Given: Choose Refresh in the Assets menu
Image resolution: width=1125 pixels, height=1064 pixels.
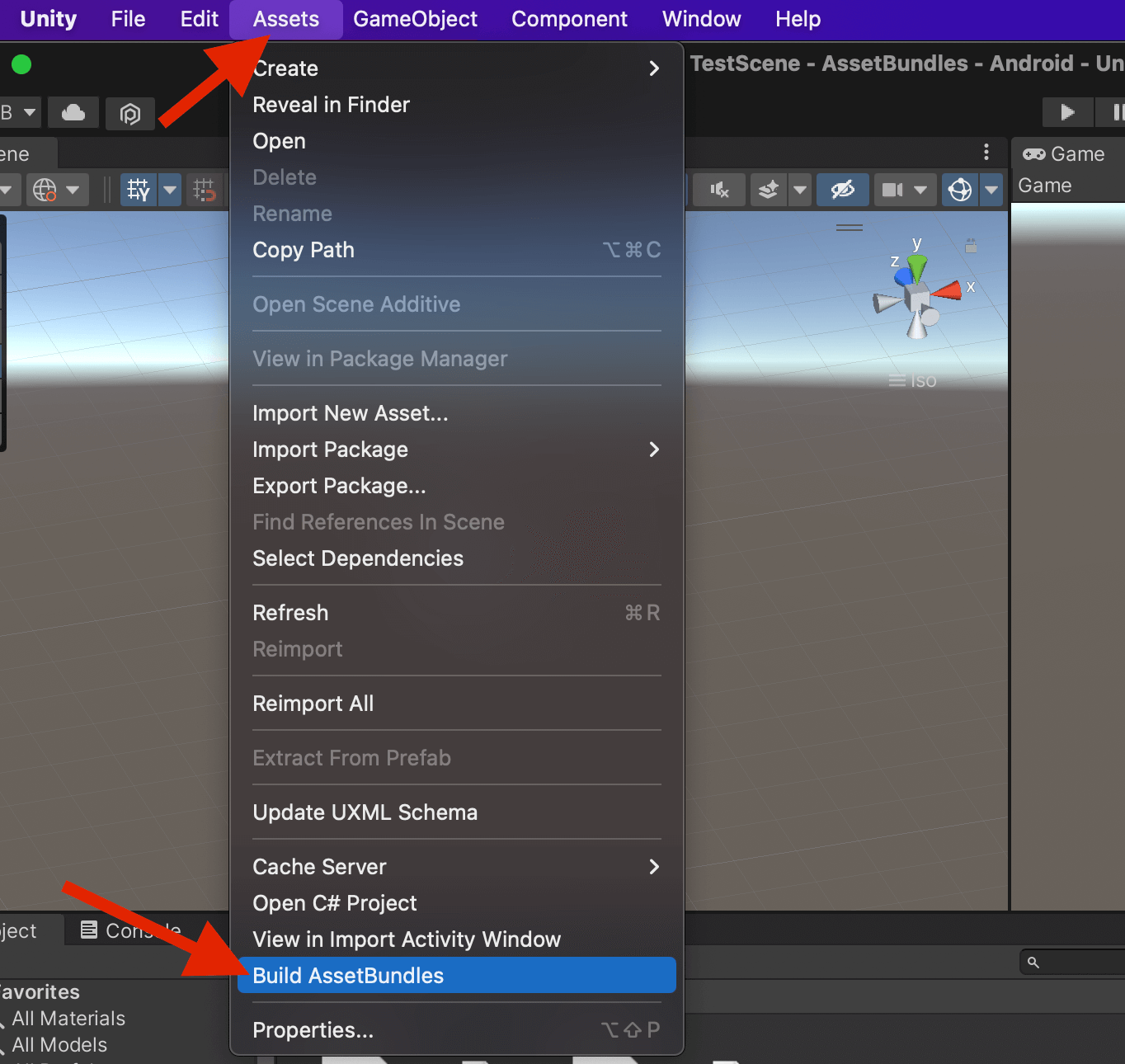Looking at the screenshot, I should [457, 613].
